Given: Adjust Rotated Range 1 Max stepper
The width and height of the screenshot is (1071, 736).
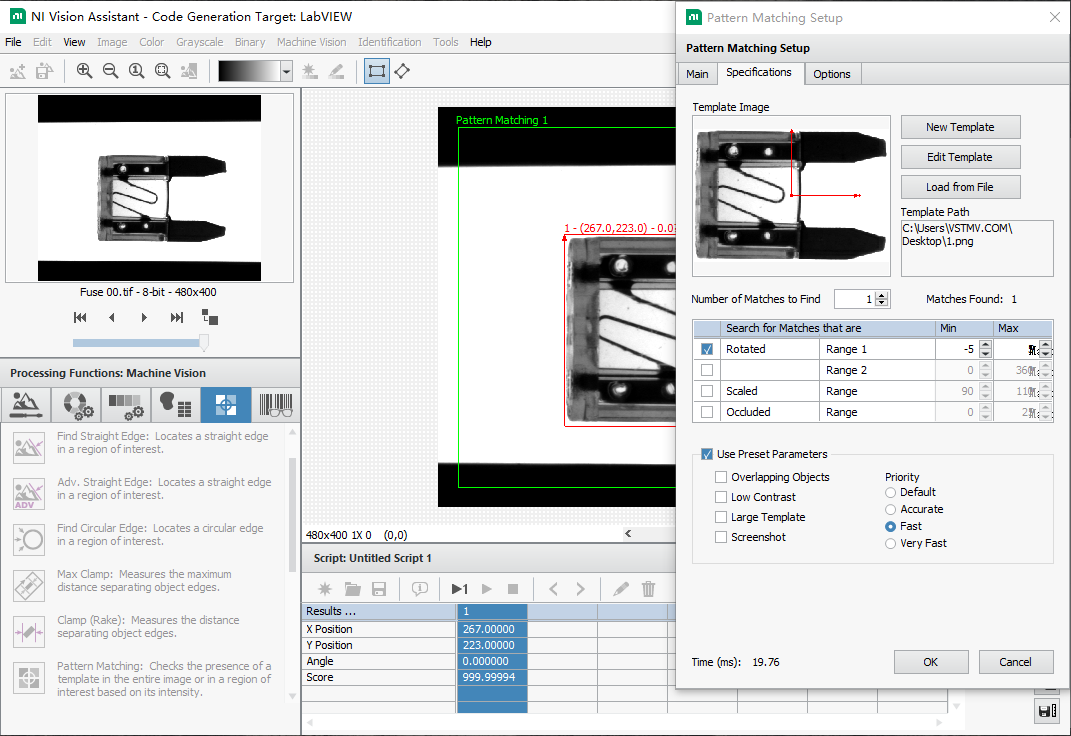Looking at the screenshot, I should point(1046,349).
